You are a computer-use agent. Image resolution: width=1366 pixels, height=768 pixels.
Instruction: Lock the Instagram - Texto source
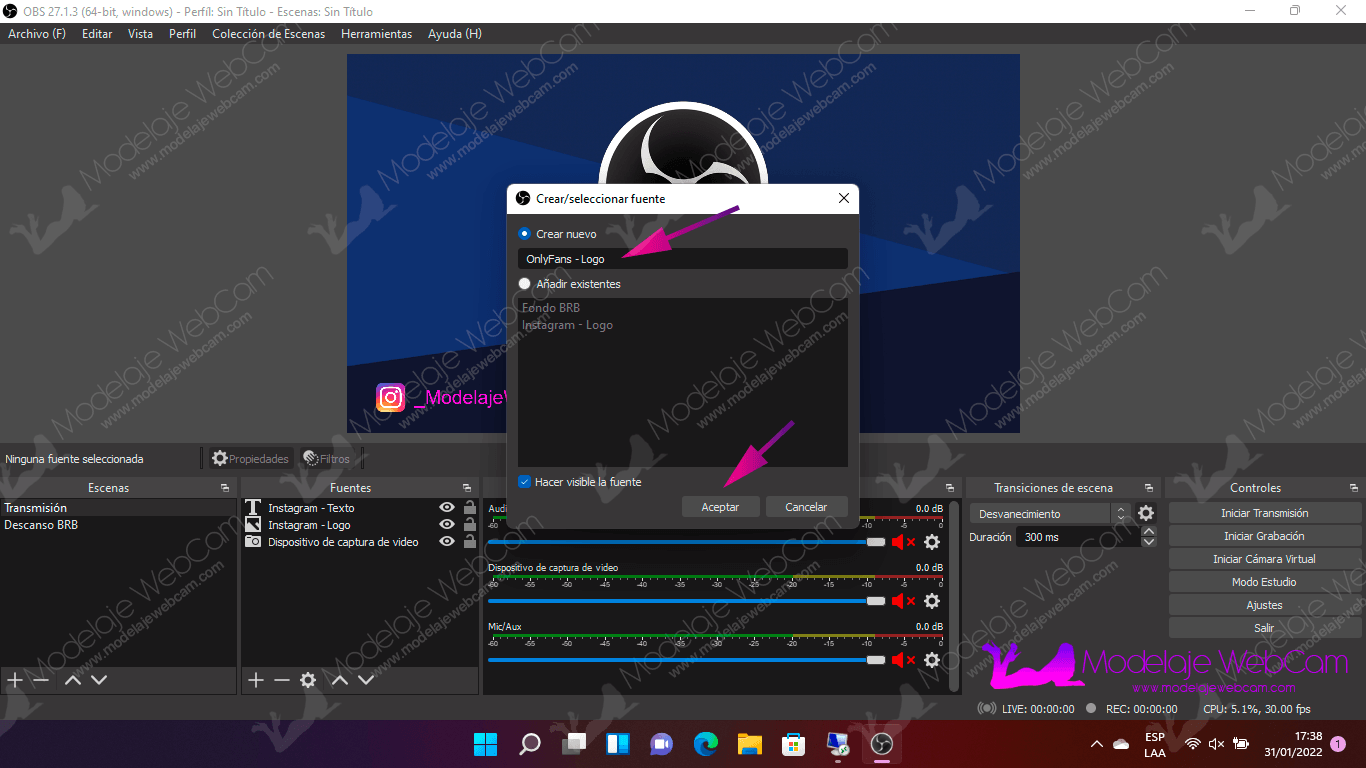point(469,508)
